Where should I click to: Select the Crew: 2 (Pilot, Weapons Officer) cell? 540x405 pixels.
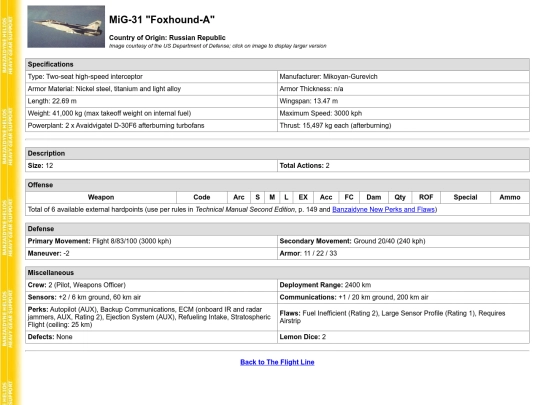click(x=151, y=285)
